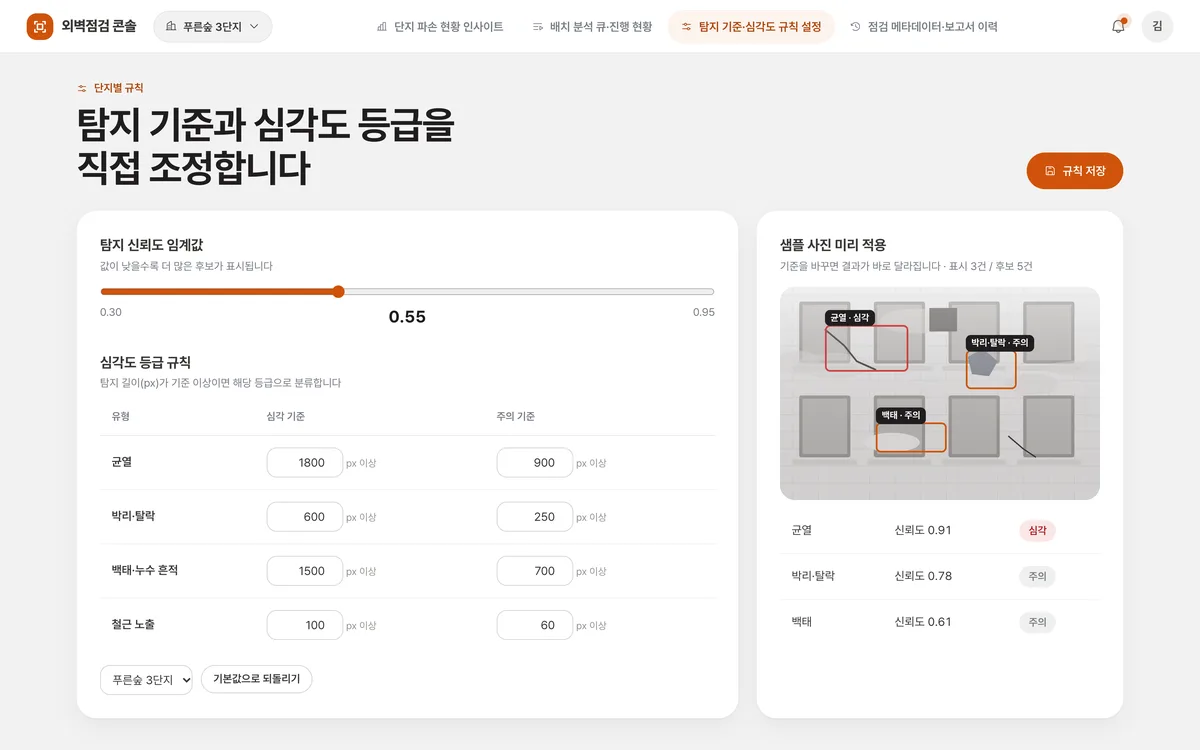Viewport: 1200px width, 750px height.
Task: Click the 백태·누수 흔적 row label
Action: pos(145,570)
